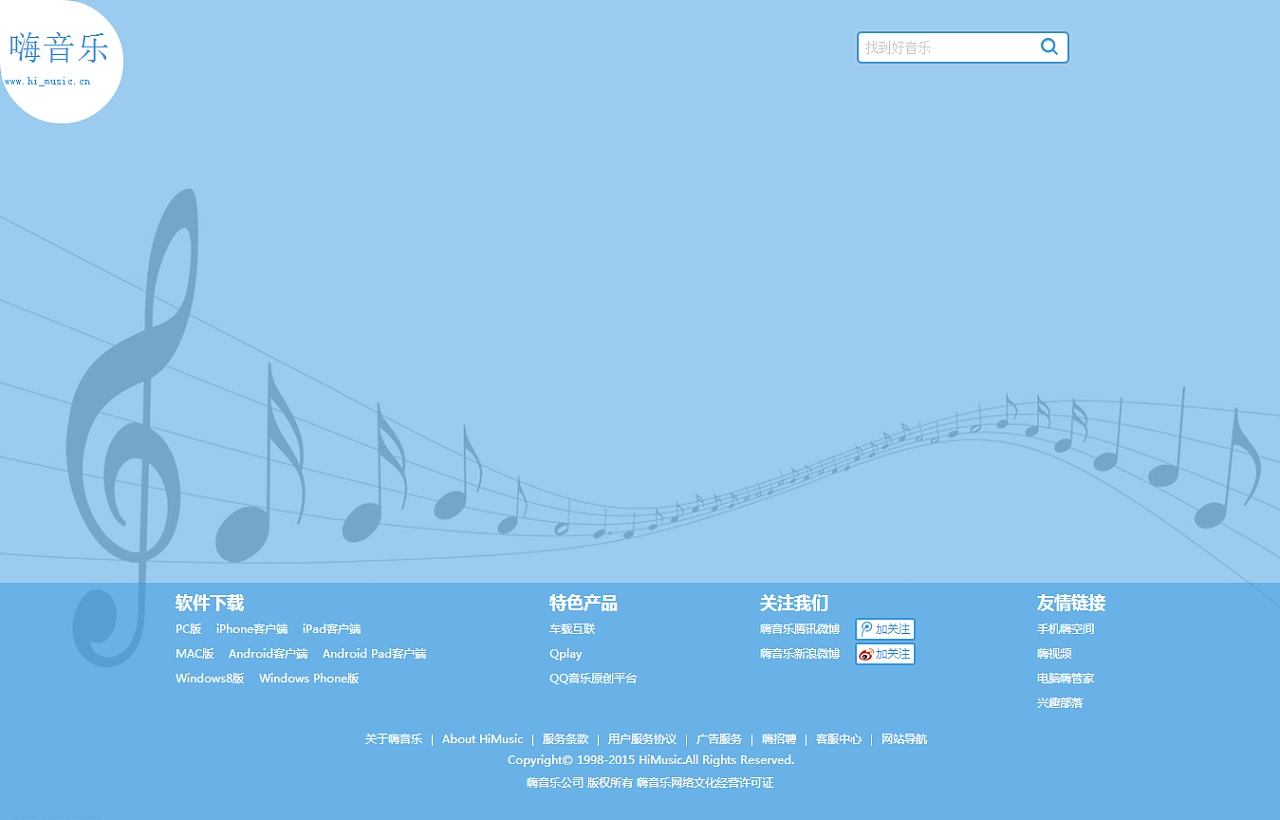1280x820 pixels.
Task: Open the PC版 download link
Action: (x=189, y=629)
